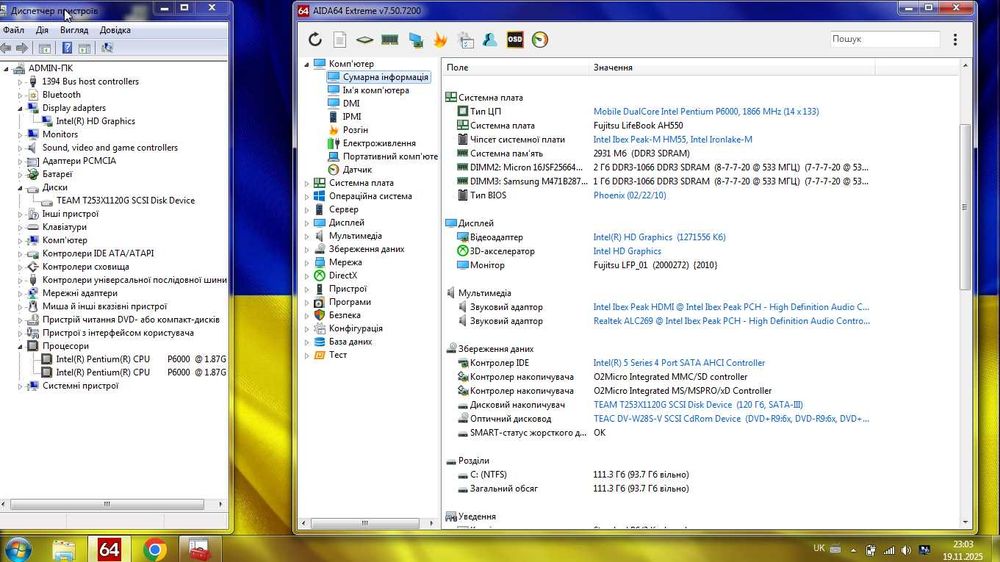Open File Explorer from taskbar
1000x562 pixels.
(64, 550)
